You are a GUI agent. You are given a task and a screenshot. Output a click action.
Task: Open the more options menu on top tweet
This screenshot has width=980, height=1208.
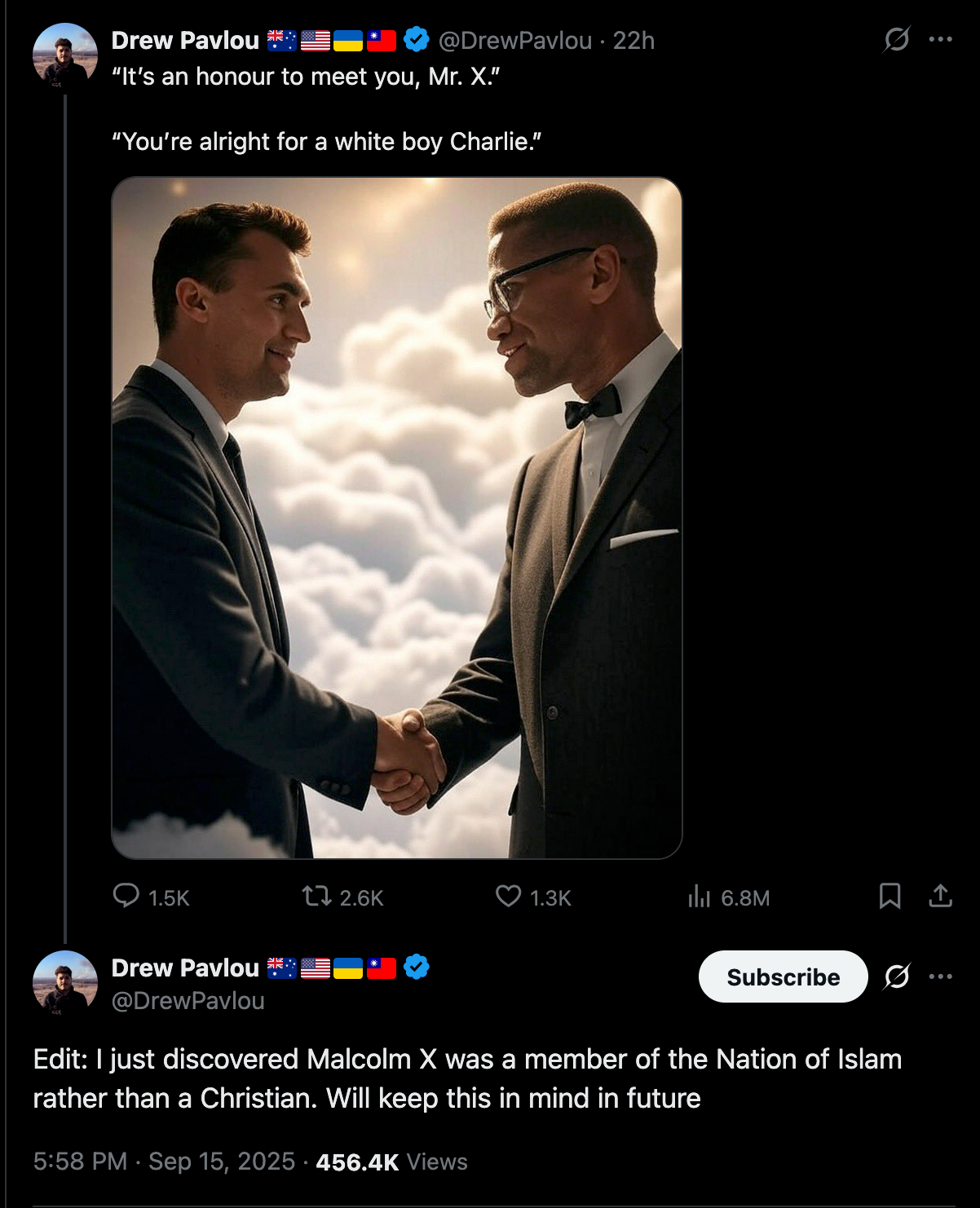point(940,39)
